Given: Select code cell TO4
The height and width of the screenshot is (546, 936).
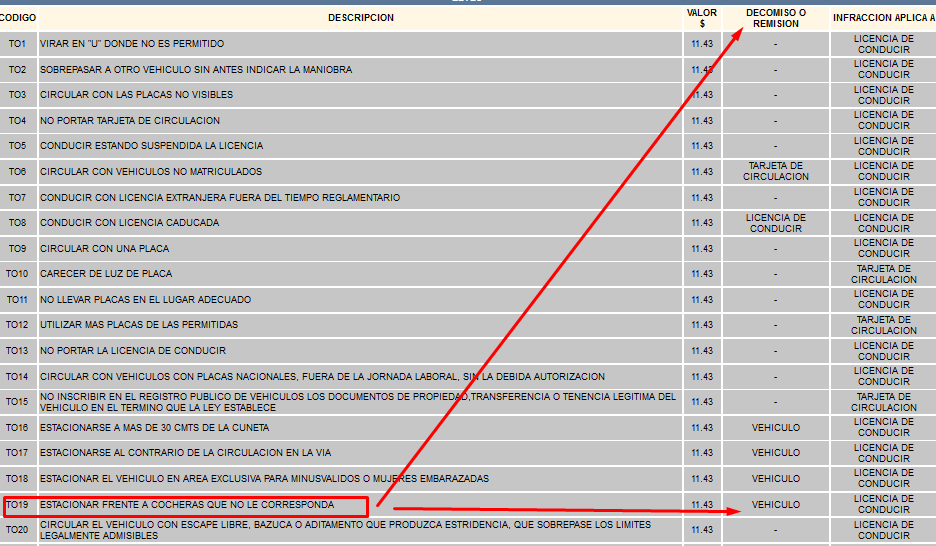Looking at the screenshot, I should (x=17, y=121).
